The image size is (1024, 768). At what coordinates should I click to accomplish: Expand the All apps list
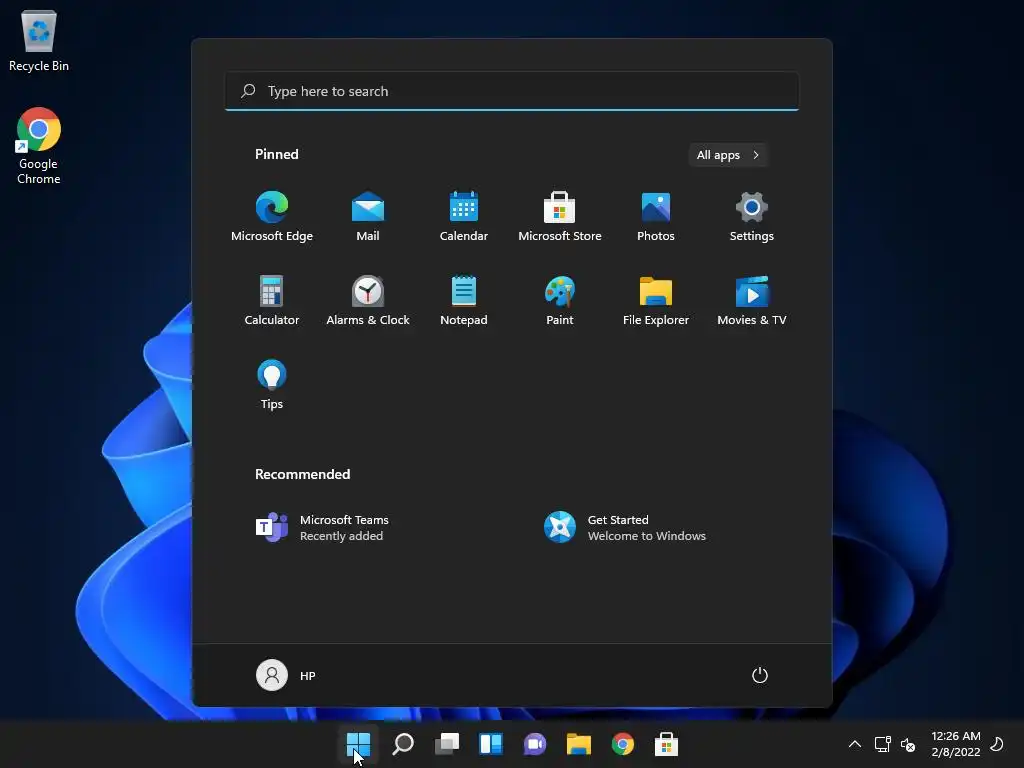(x=728, y=155)
